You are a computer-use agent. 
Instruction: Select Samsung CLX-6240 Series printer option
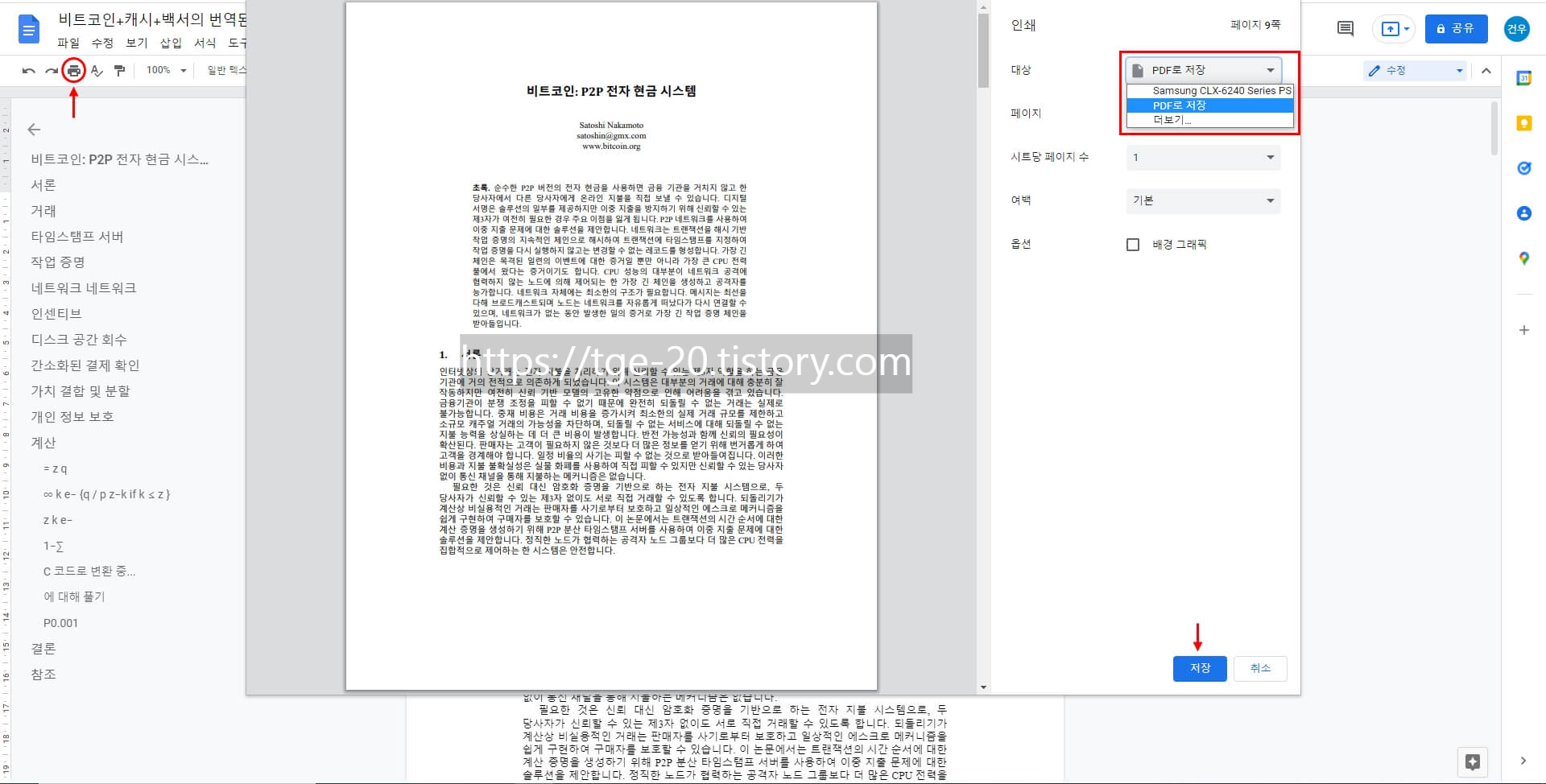tap(1210, 91)
